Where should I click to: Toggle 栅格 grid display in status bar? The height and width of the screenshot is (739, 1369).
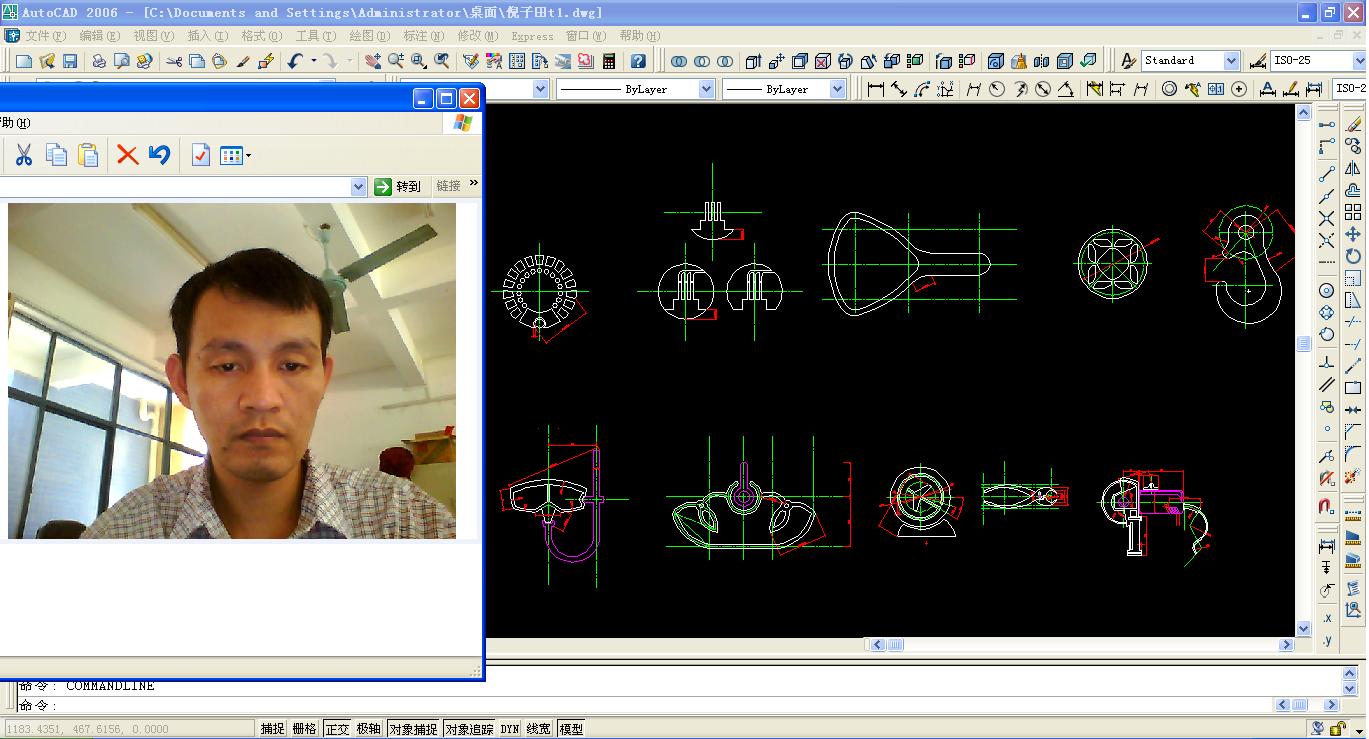click(304, 729)
